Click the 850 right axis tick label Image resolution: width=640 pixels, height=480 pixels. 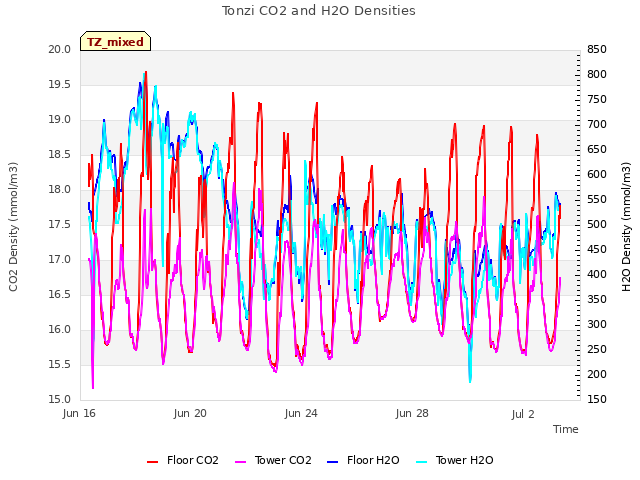(x=597, y=49)
